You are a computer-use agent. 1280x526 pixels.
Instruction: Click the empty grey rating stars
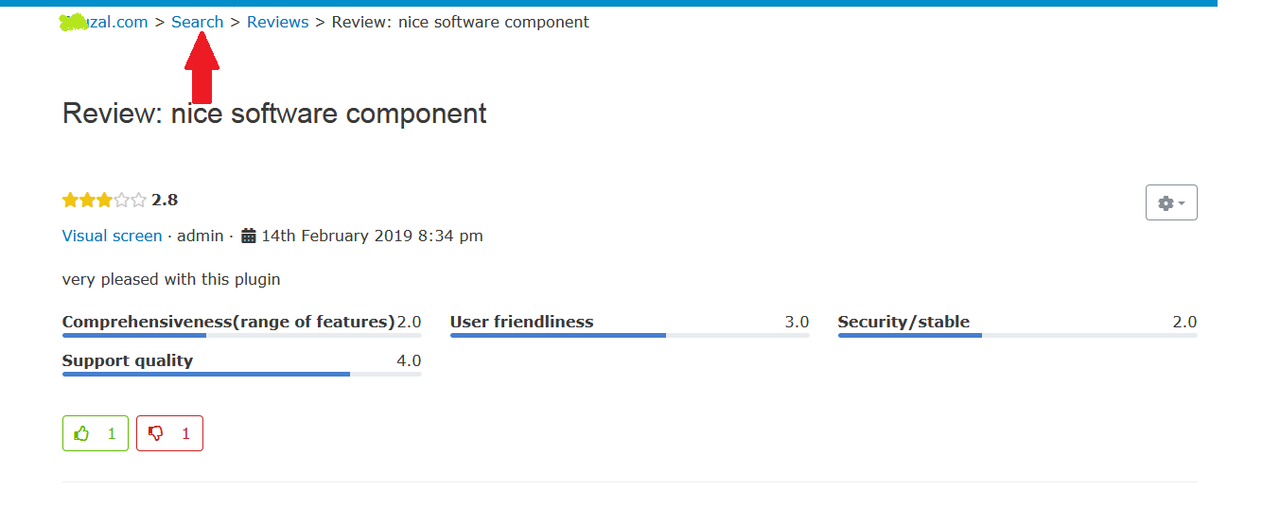click(130, 200)
